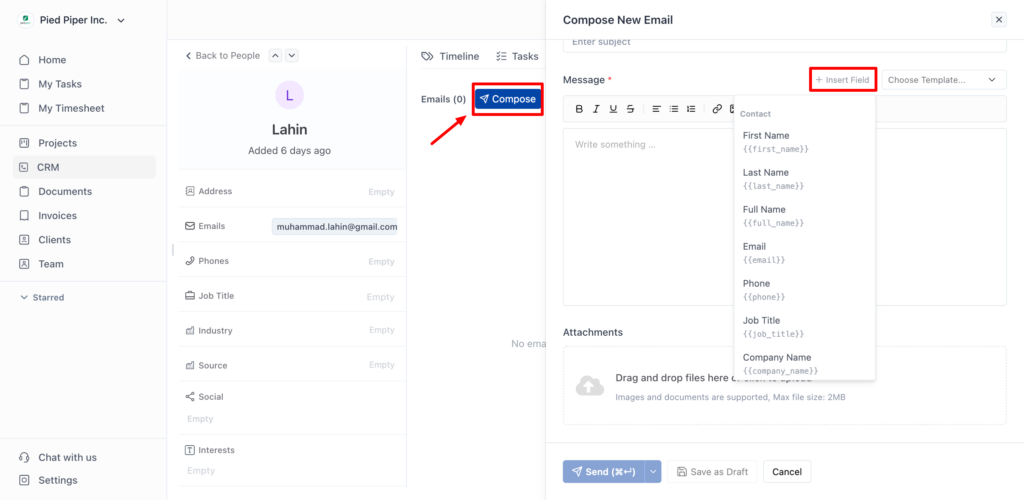Insert the Last Name field
Viewport: 1024px width, 500px height.
805,179
